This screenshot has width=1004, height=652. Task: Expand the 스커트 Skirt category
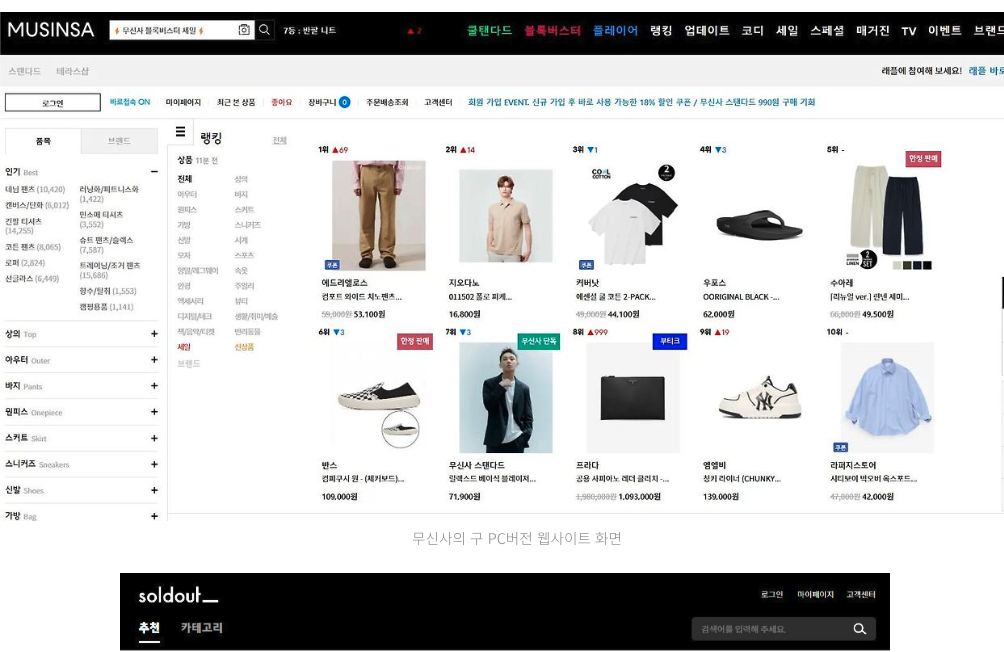154,438
